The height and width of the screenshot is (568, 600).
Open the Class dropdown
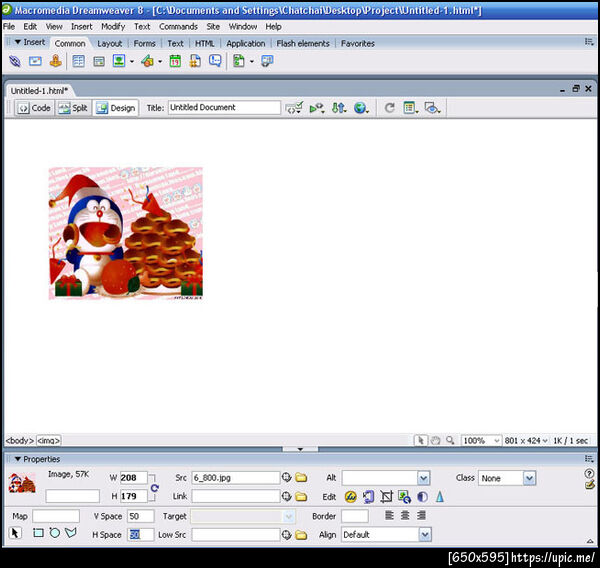coord(529,478)
